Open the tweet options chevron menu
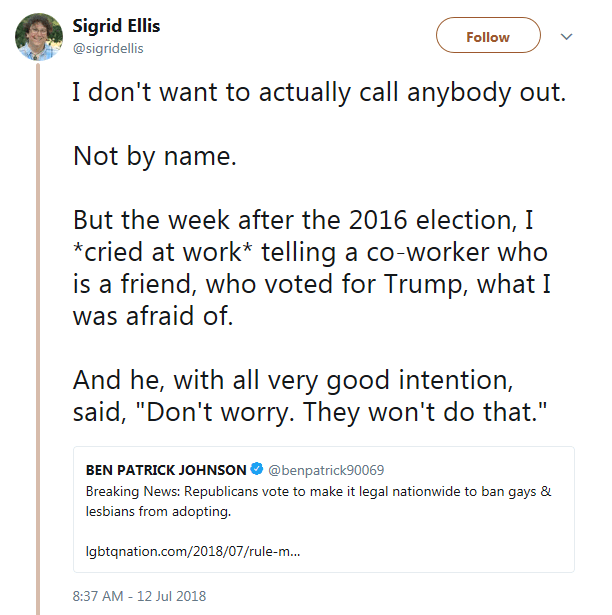The width and height of the screenshot is (612, 615). point(566,37)
